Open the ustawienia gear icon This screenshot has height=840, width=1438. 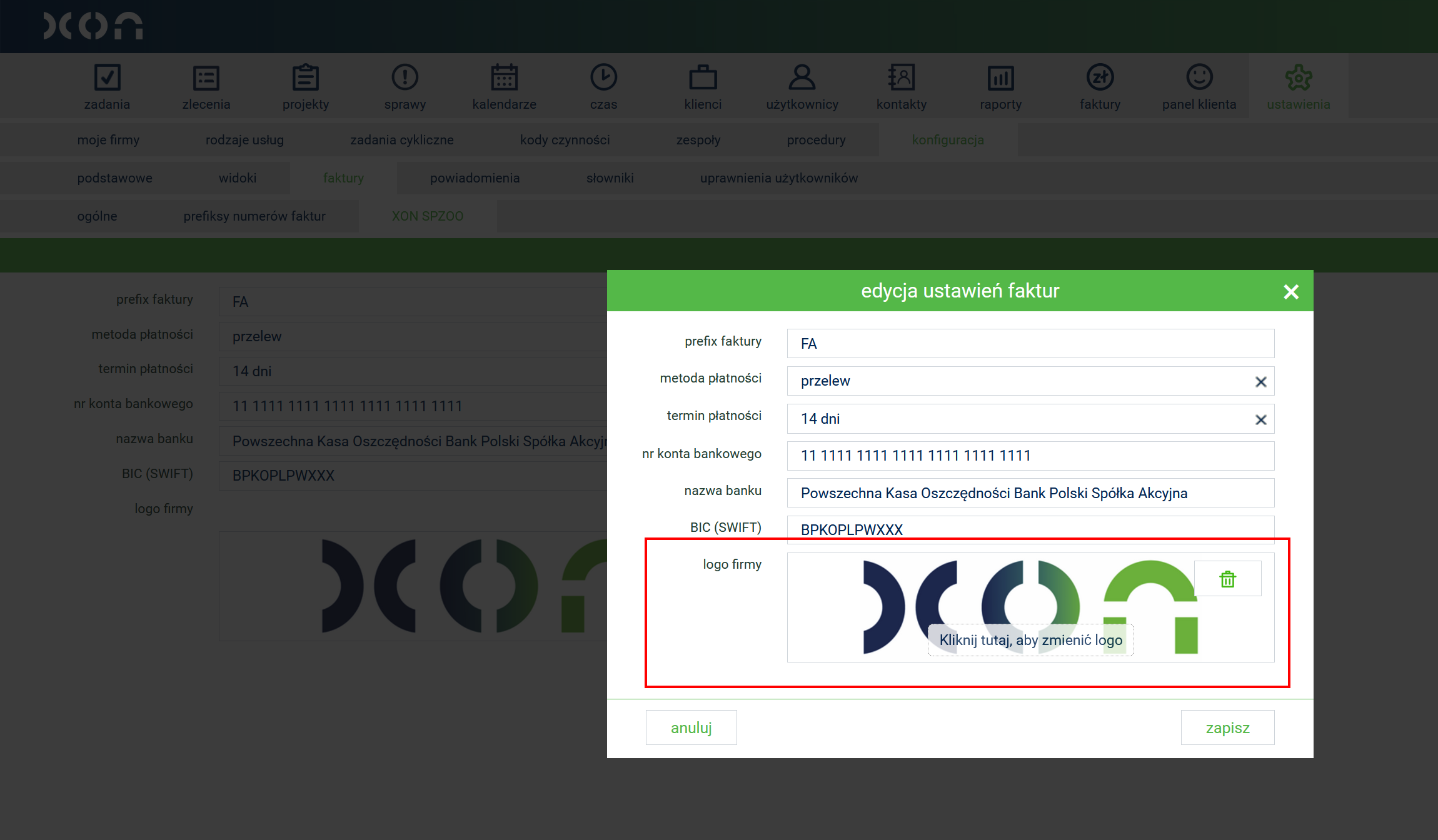[x=1299, y=77]
